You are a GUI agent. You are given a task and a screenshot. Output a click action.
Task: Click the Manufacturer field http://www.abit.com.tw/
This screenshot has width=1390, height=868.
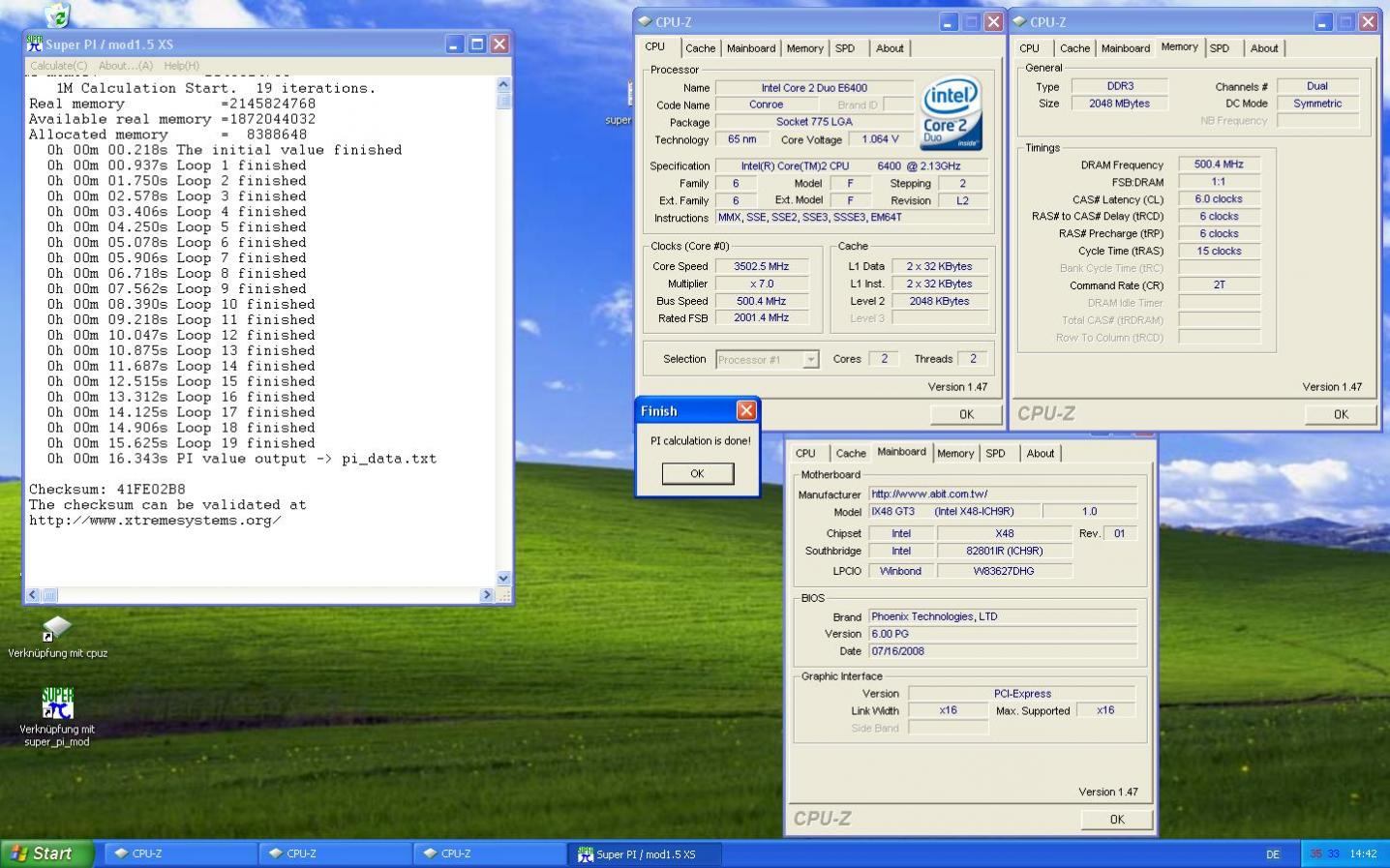pos(1003,494)
